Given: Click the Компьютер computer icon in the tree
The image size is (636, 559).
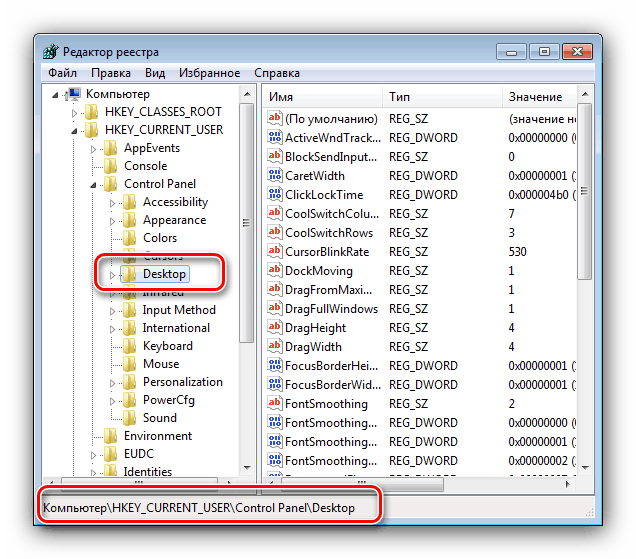Looking at the screenshot, I should (74, 94).
